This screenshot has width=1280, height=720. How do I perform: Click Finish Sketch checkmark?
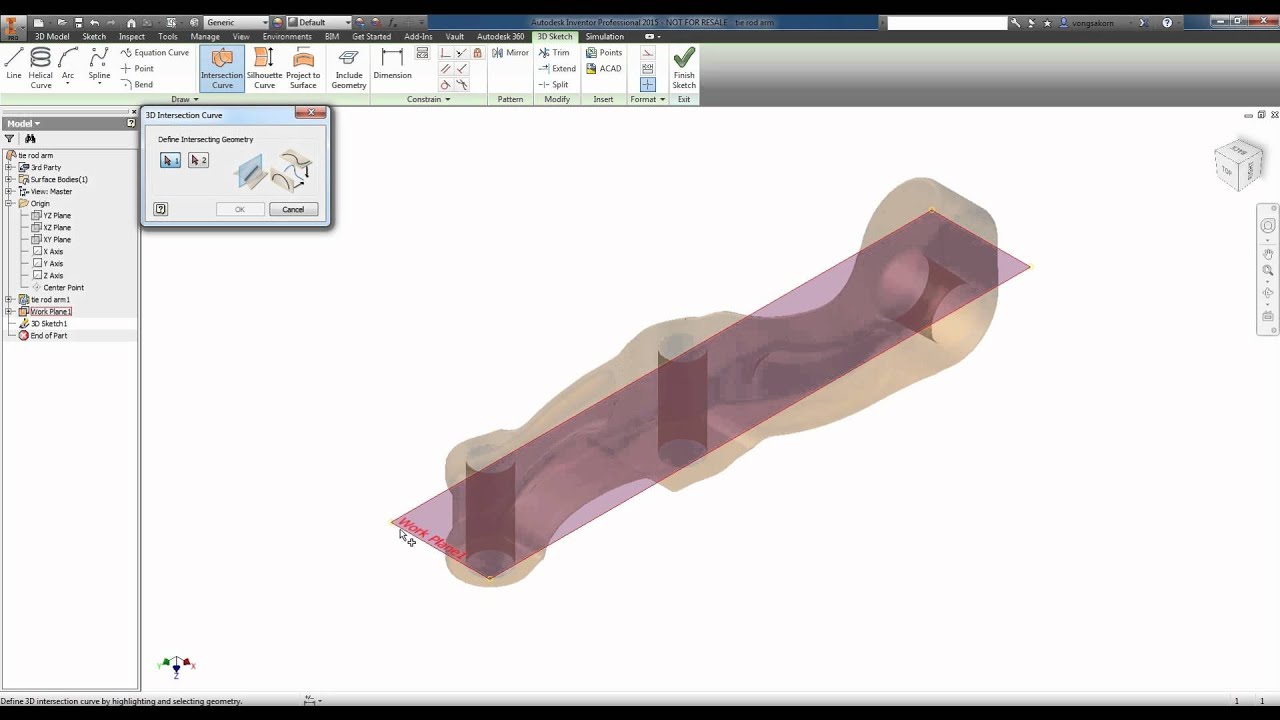coord(684,68)
